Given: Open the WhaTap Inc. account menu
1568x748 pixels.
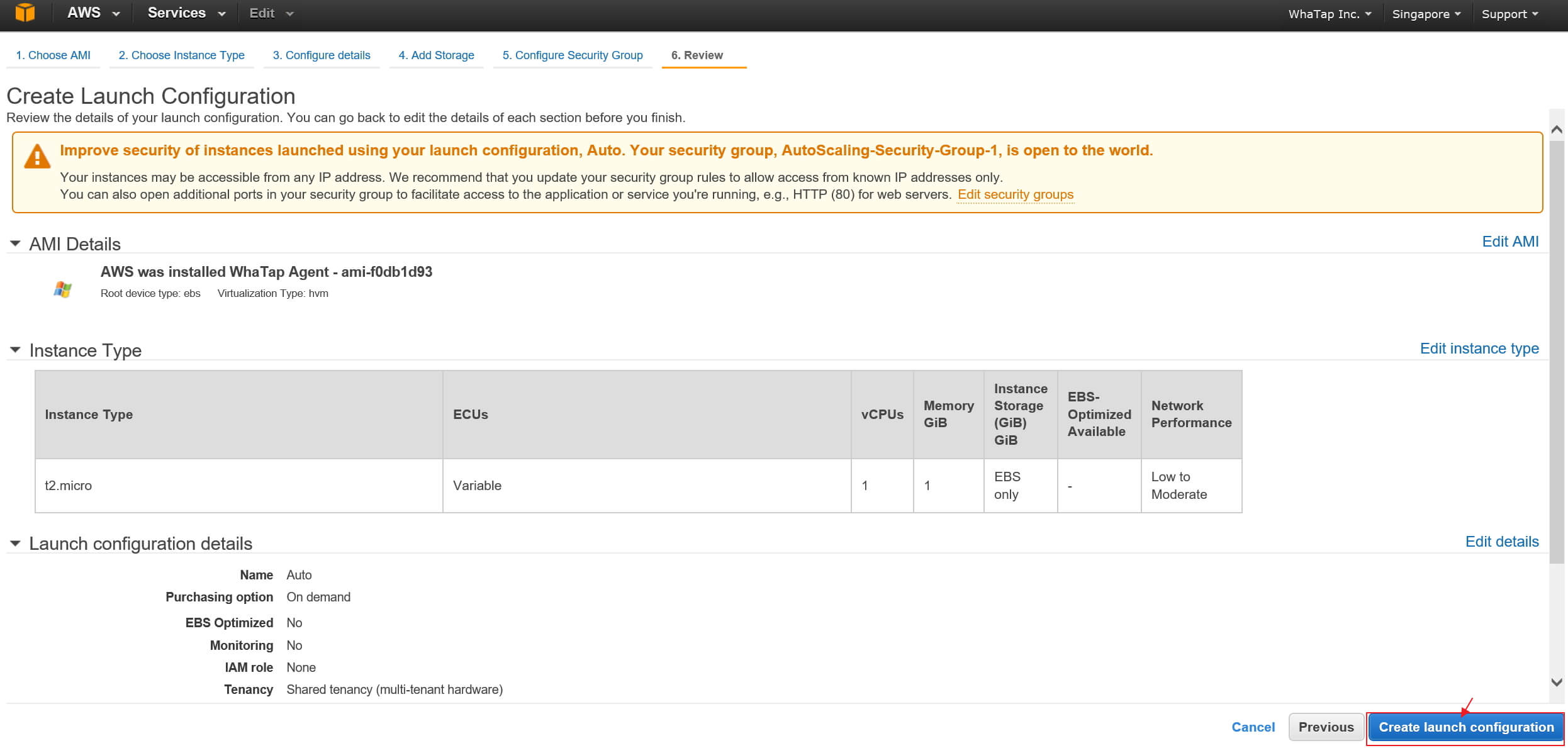Looking at the screenshot, I should pyautogui.click(x=1330, y=14).
